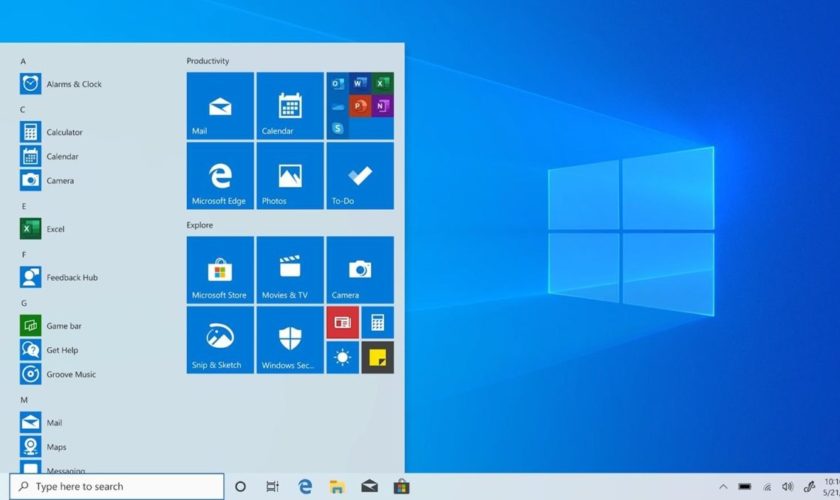This screenshot has height=500, width=840.
Task: Open the Mail tile in Productivity
Action: (220, 106)
